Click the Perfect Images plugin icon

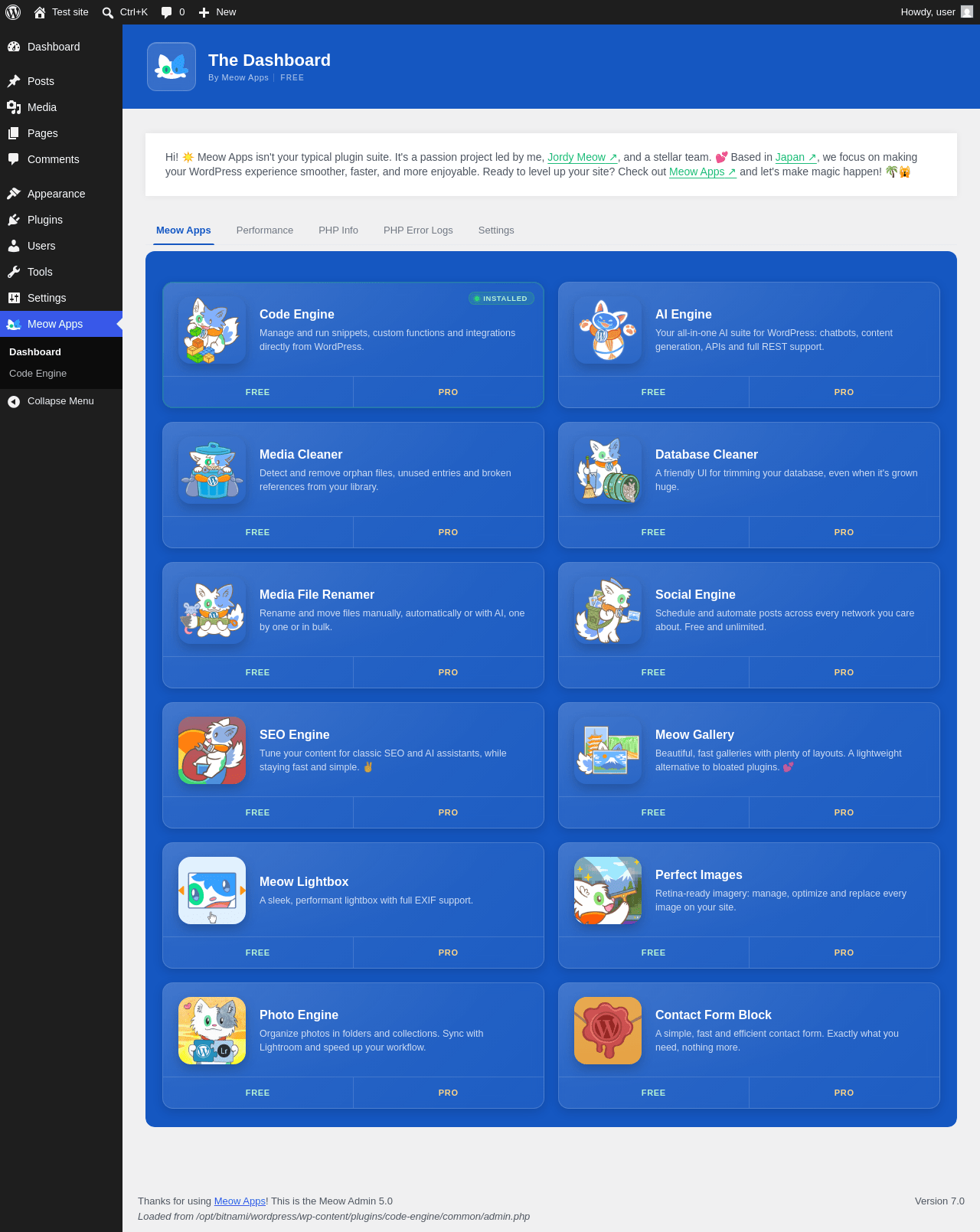[608, 891]
